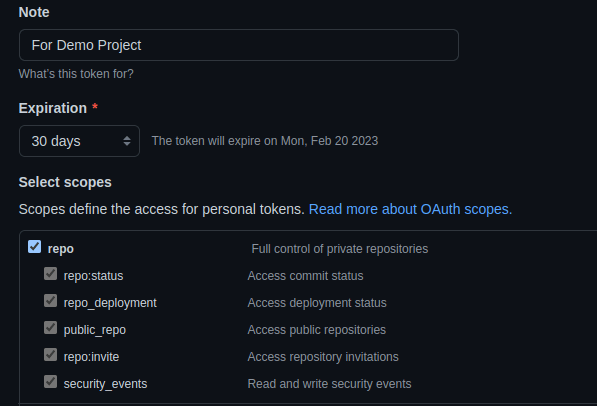Viewport: 597px width, 406px height.
Task: Click the repo_deployment label text
Action: tap(110, 303)
